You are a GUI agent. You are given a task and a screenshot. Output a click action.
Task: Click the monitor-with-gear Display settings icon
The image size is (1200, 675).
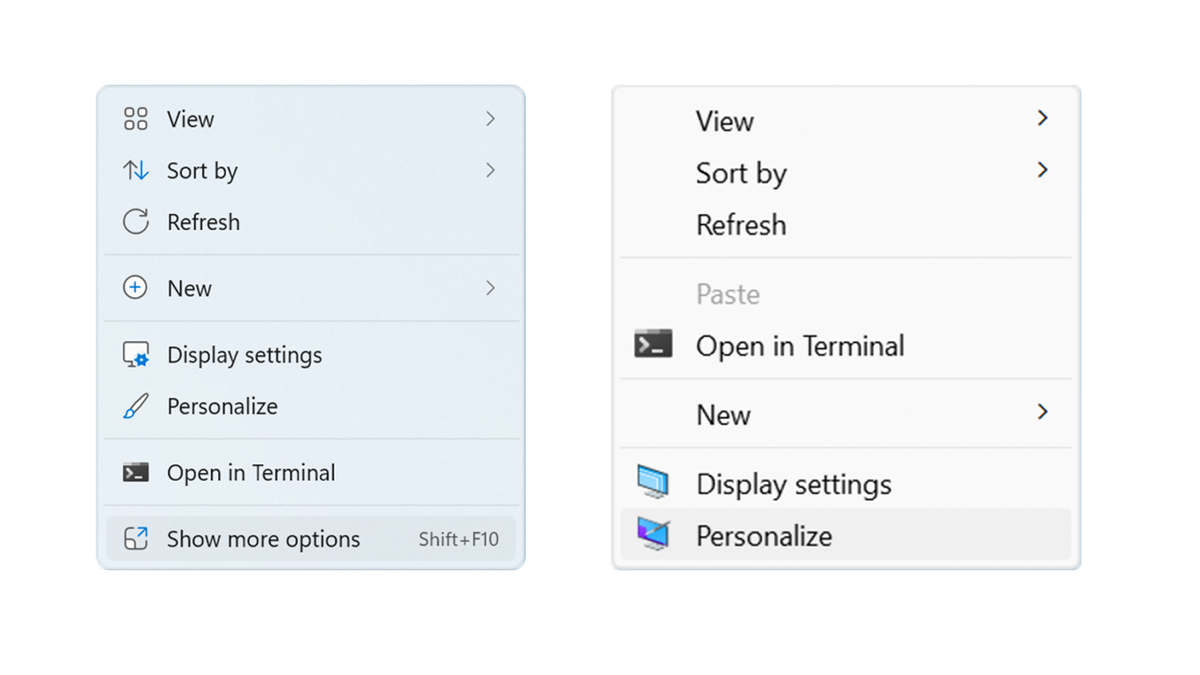click(x=135, y=355)
